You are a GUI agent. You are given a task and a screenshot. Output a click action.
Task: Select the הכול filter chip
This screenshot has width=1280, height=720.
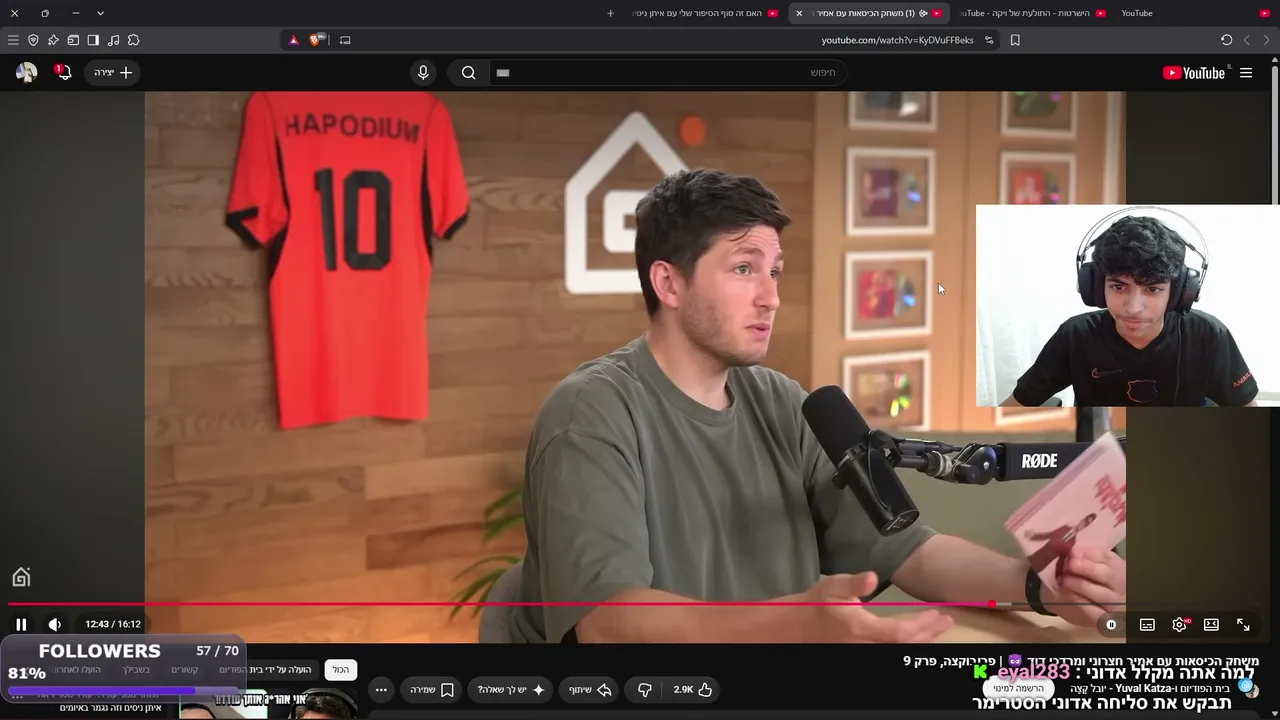(341, 669)
